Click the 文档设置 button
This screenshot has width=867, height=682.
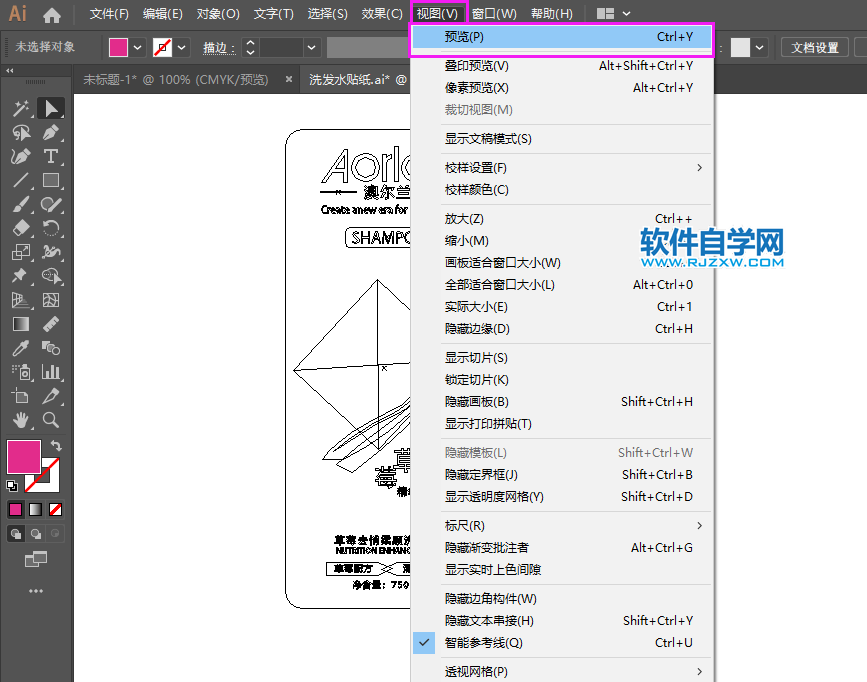[814, 47]
